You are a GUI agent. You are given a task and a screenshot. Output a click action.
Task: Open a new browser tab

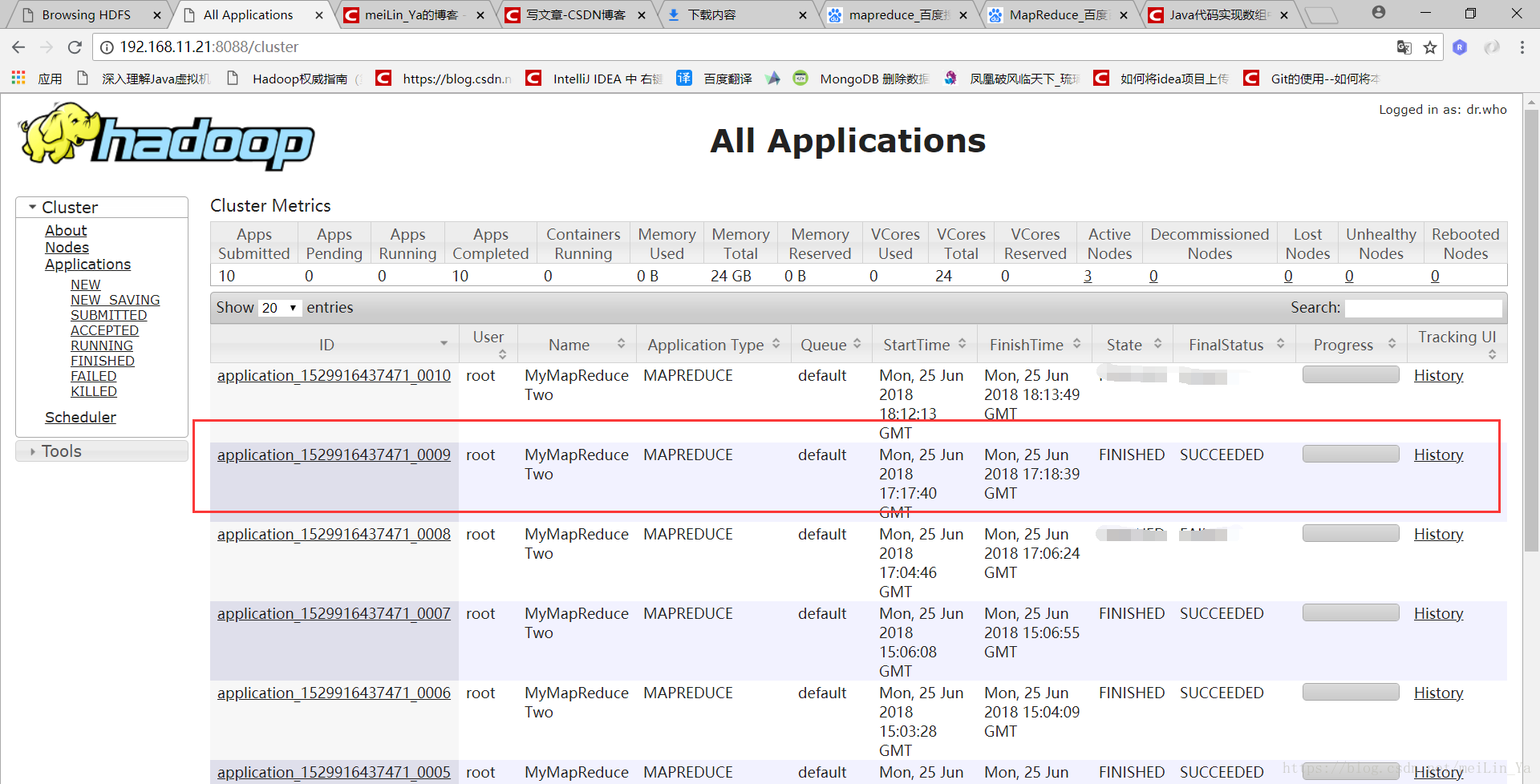click(1321, 15)
